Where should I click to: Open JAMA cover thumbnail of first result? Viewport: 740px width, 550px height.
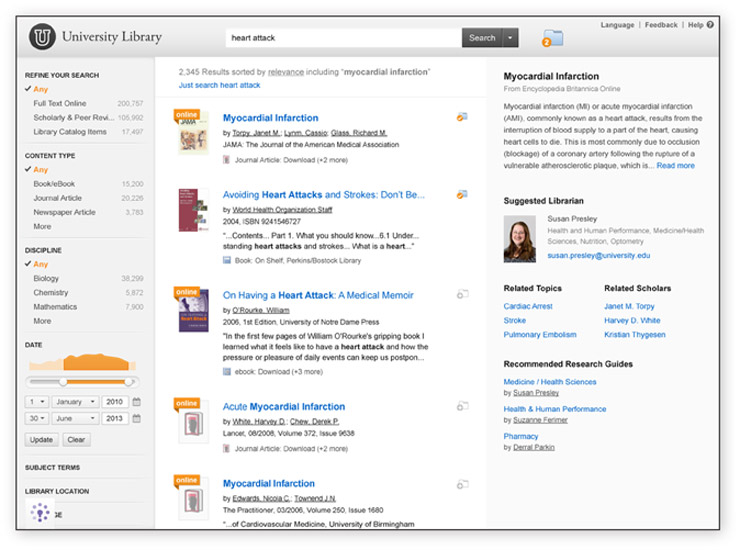click(193, 135)
